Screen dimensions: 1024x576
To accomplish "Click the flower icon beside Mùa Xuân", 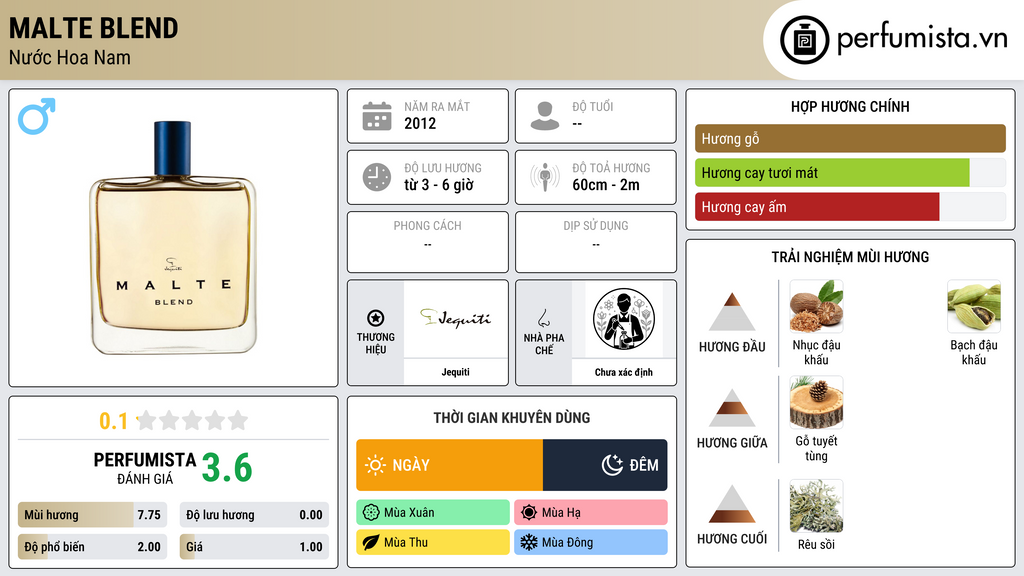I will (371, 513).
